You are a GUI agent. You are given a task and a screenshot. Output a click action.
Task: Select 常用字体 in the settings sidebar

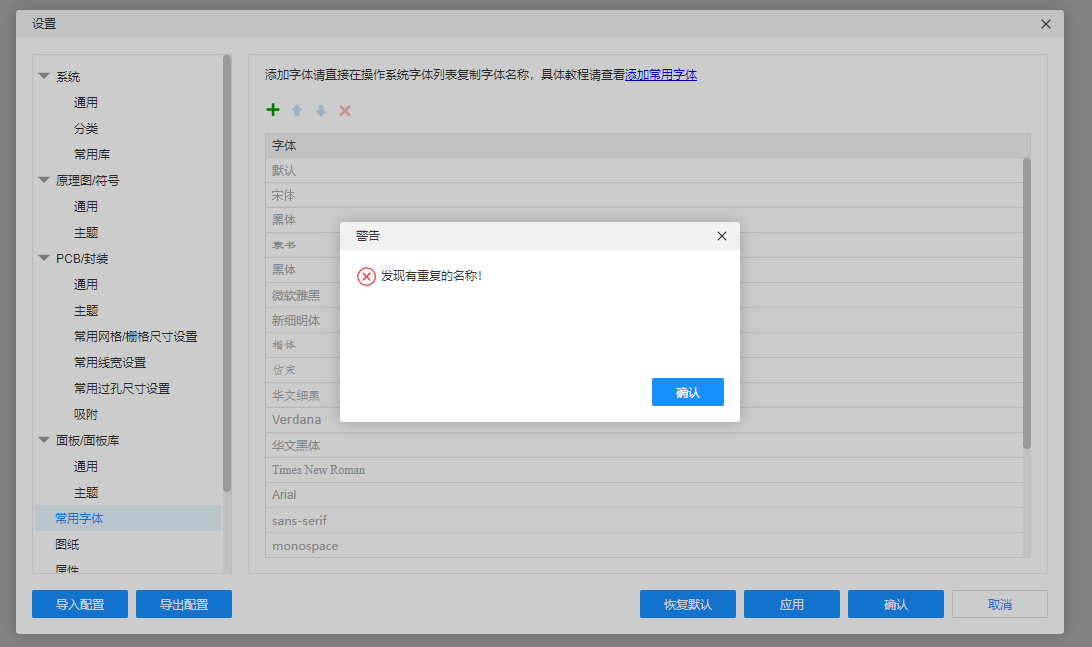click(79, 518)
